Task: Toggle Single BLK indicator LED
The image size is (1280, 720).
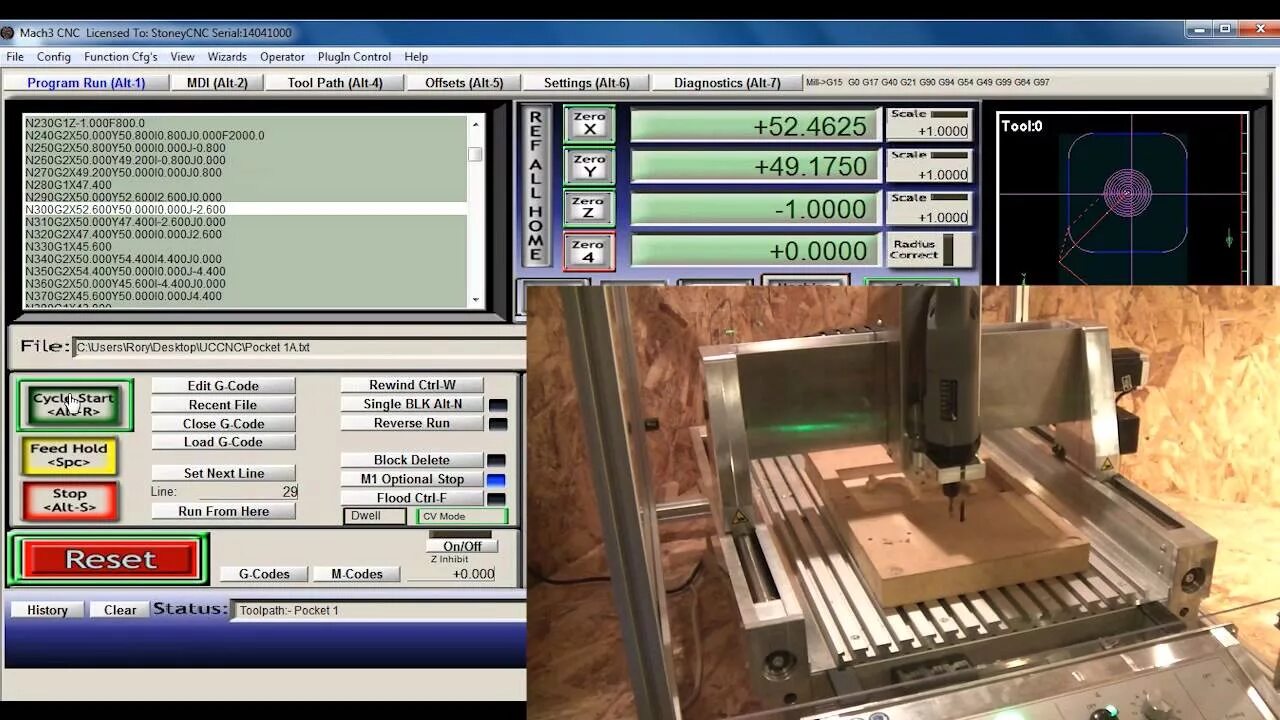Action: (x=497, y=405)
